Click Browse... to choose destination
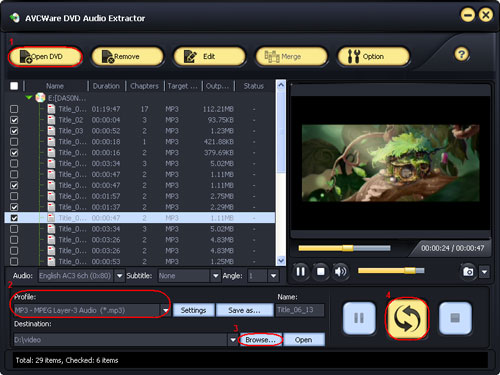 pyautogui.click(x=260, y=340)
